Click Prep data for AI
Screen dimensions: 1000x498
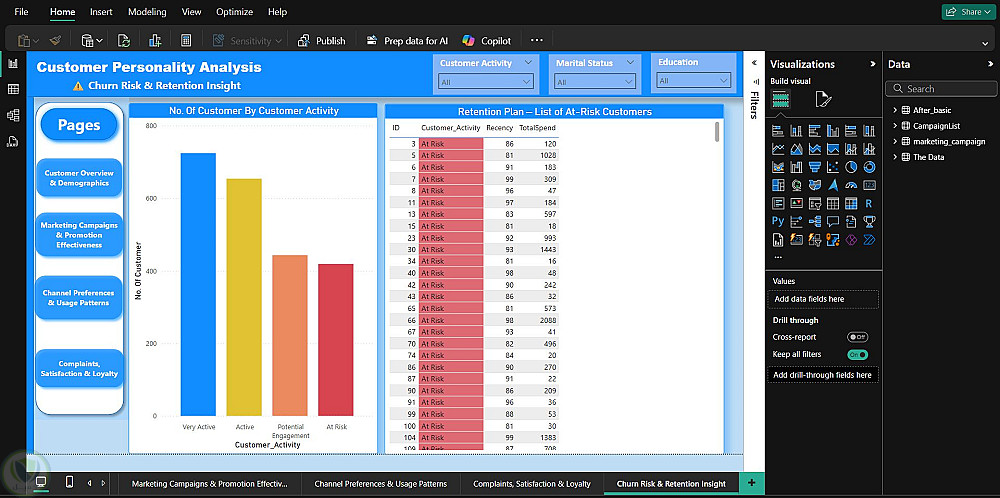(x=408, y=41)
